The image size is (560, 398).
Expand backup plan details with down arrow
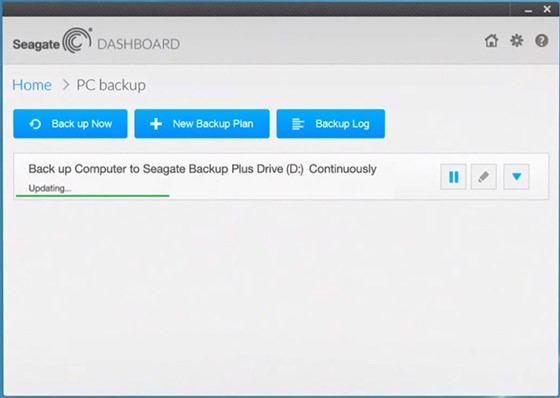tap(516, 176)
